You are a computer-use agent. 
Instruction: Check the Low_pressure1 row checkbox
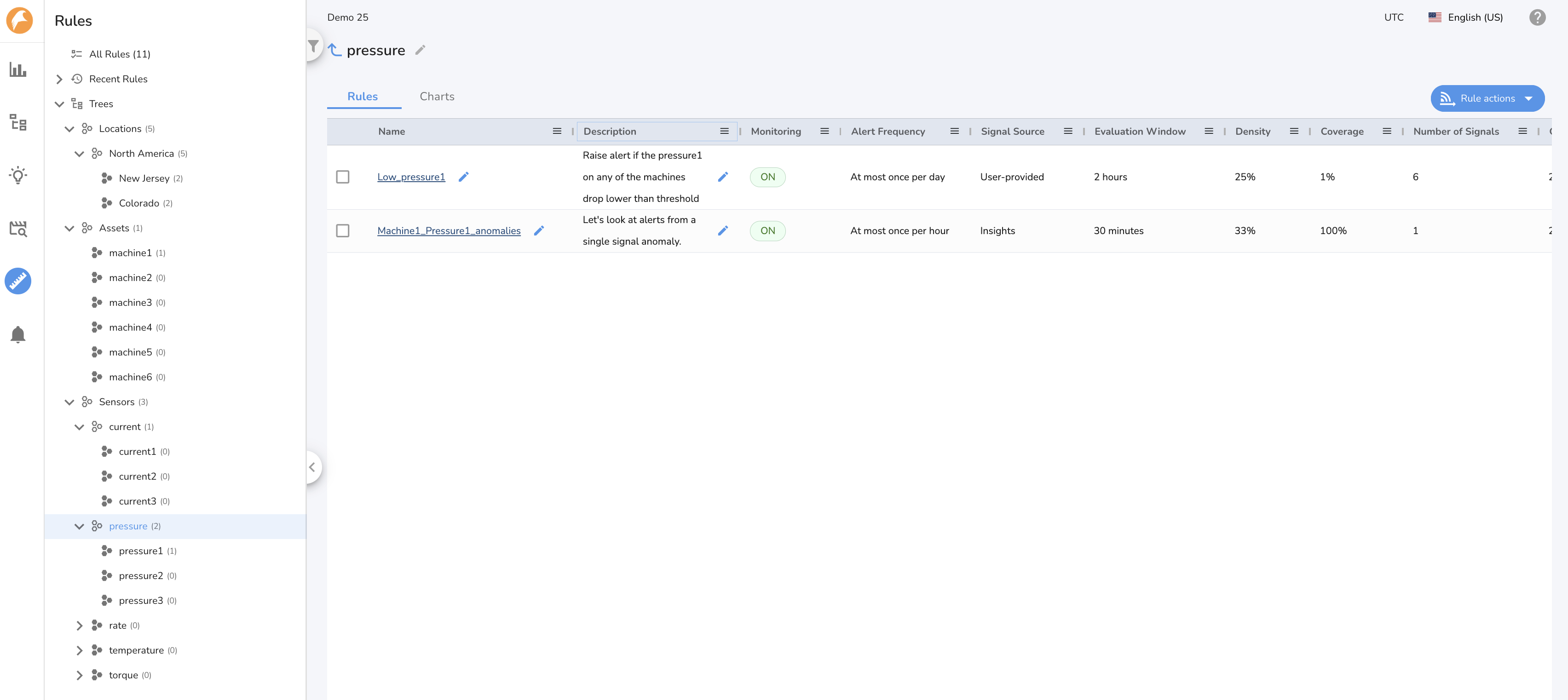tap(343, 177)
